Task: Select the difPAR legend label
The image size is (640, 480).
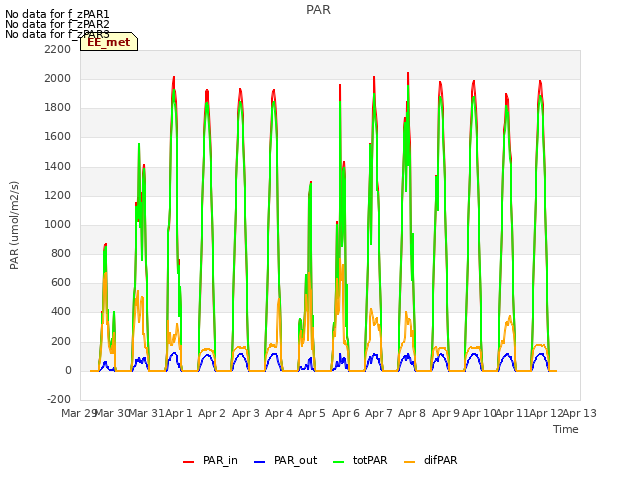Action: 441,460
